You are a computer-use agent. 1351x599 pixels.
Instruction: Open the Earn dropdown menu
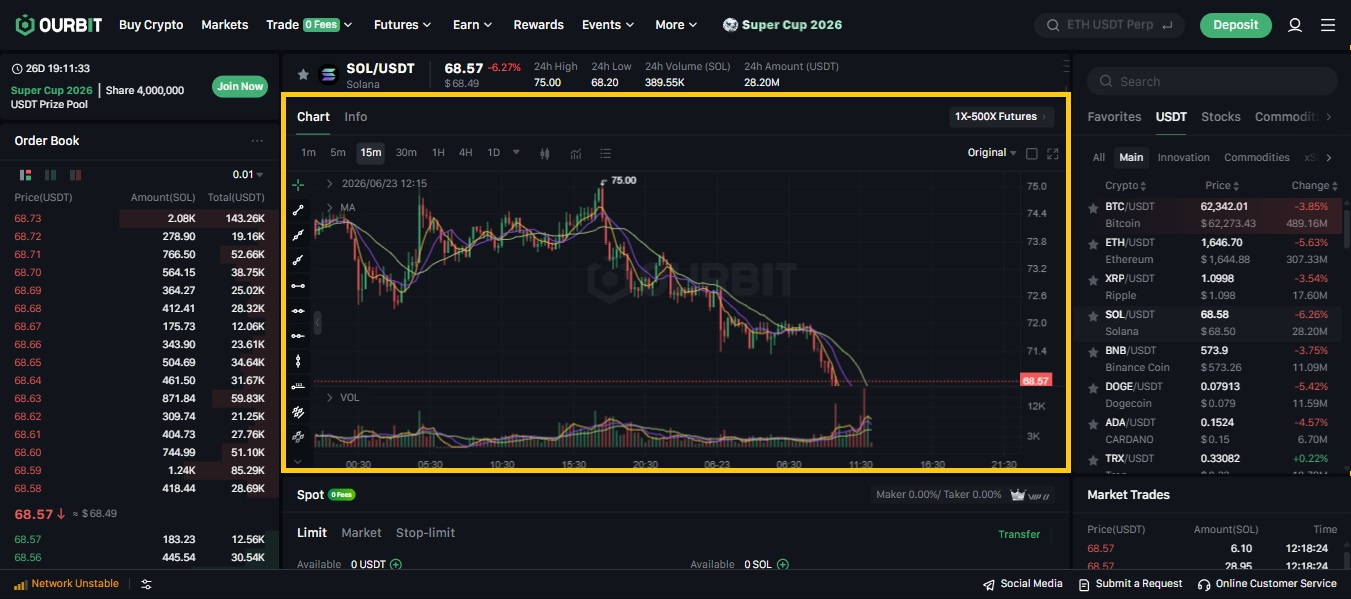tap(472, 25)
